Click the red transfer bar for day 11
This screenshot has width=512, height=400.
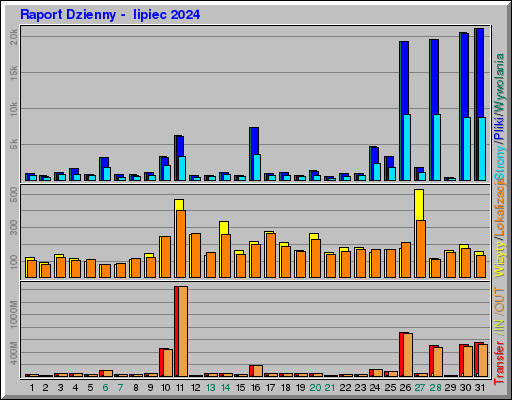(177, 331)
